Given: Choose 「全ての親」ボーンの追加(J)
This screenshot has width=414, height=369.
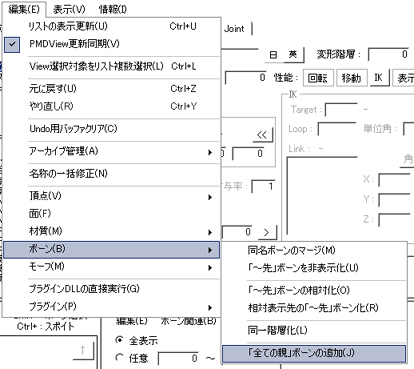Looking at the screenshot, I should 314,353.
